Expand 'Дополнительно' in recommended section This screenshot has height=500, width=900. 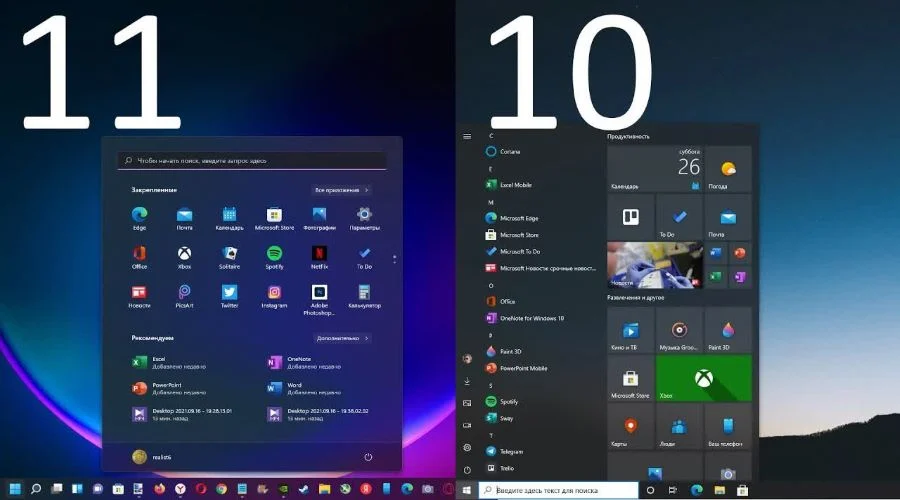(x=342, y=338)
